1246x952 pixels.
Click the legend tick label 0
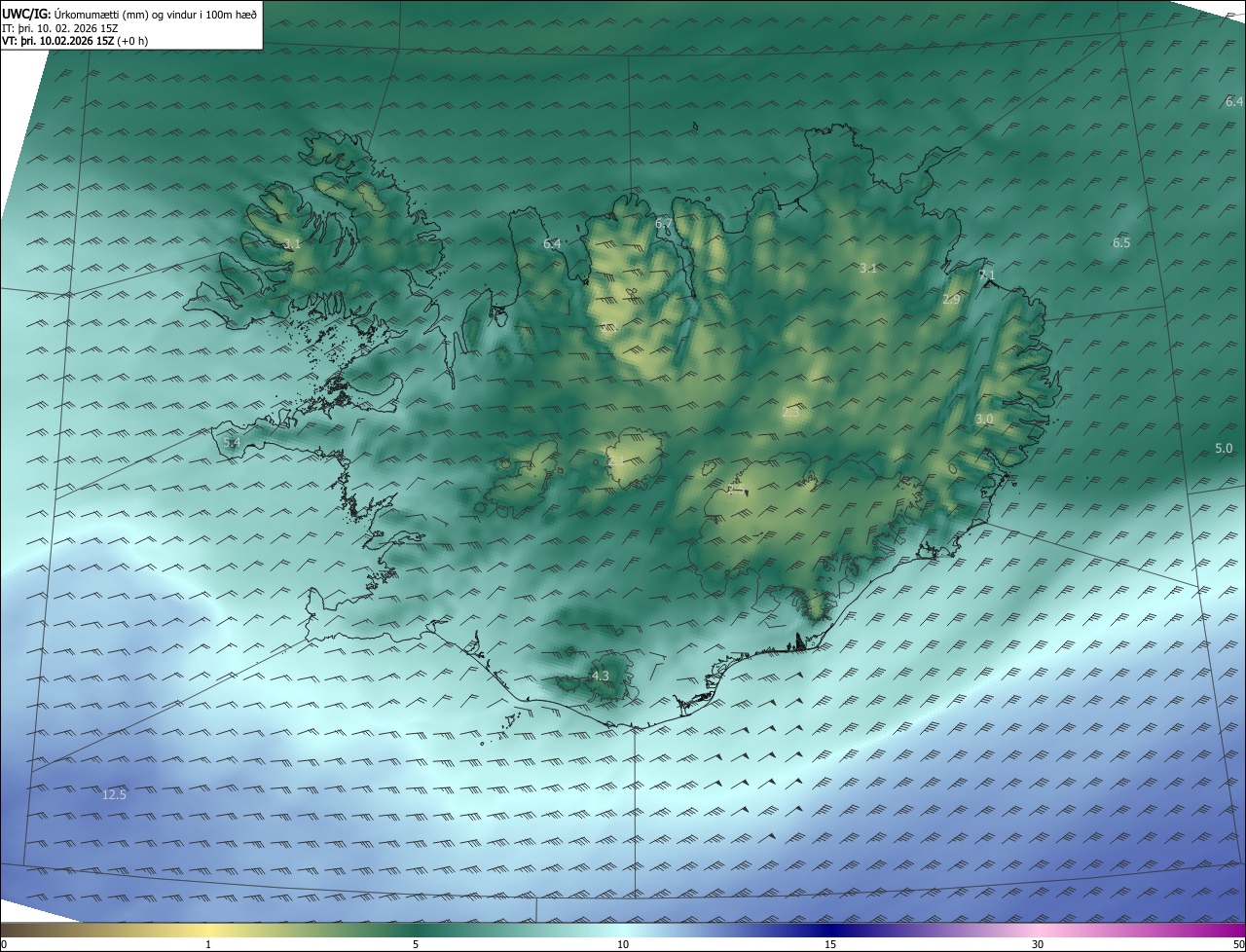coord(4,944)
